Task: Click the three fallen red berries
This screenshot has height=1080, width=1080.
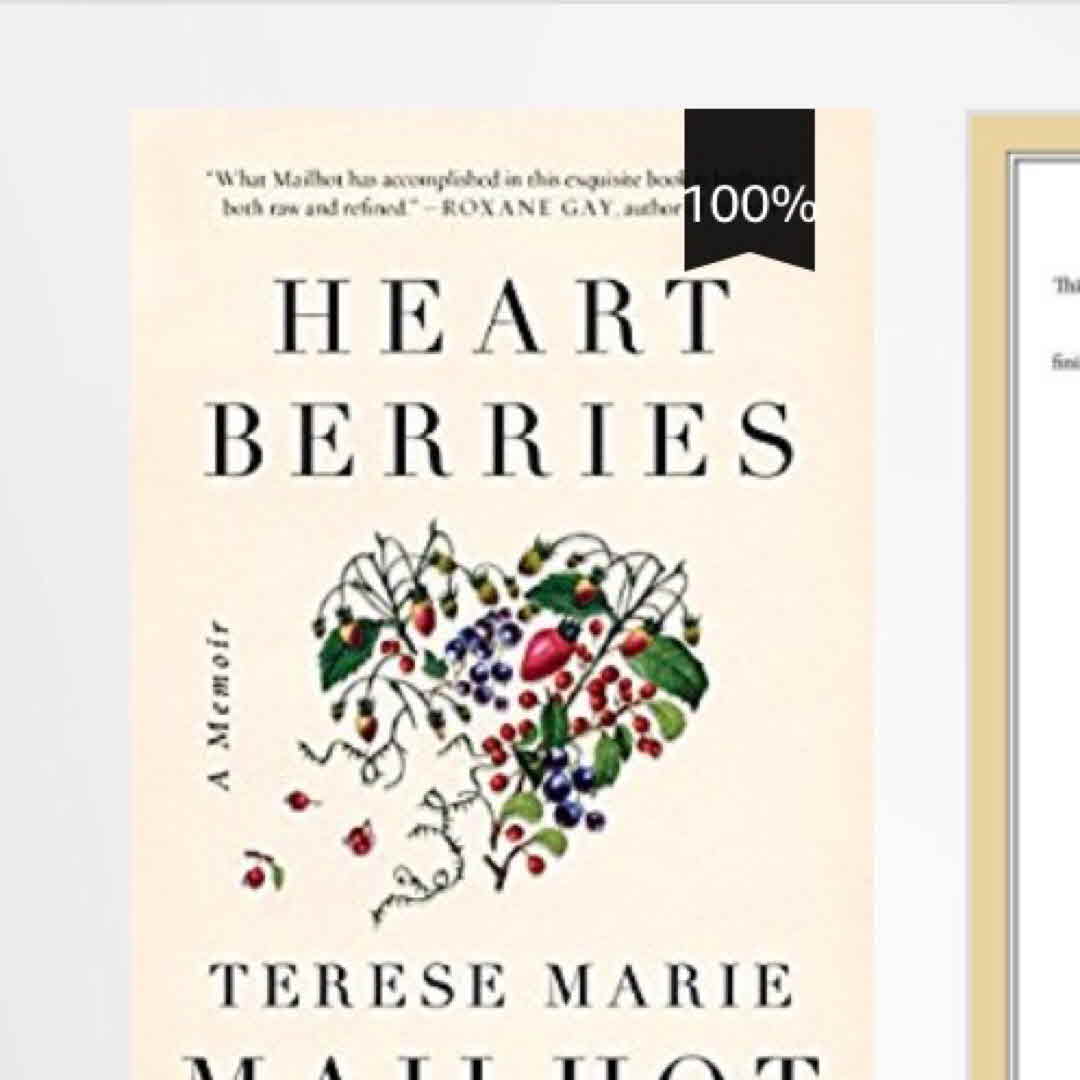Action: click(305, 840)
